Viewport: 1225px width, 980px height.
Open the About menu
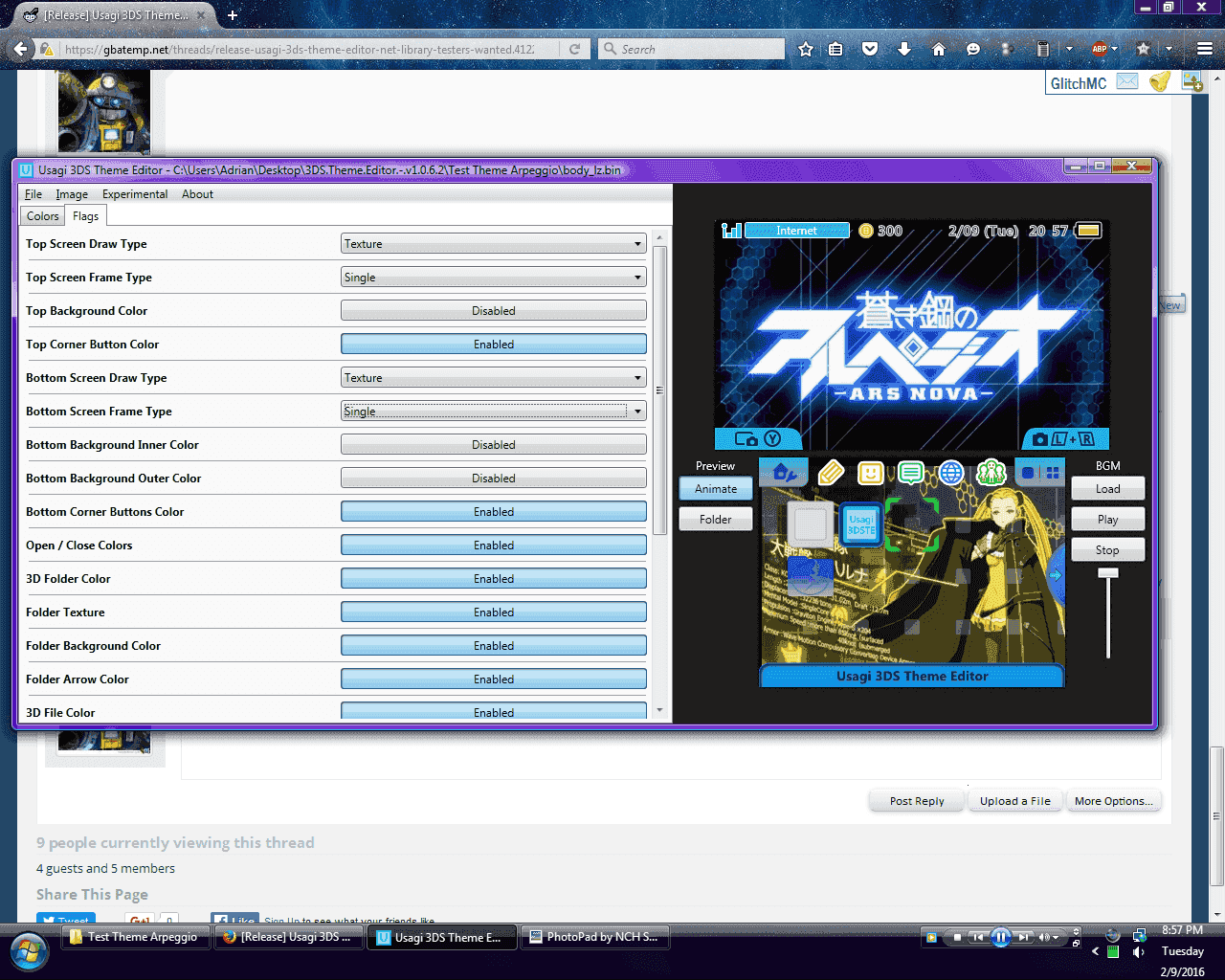pyautogui.click(x=197, y=194)
